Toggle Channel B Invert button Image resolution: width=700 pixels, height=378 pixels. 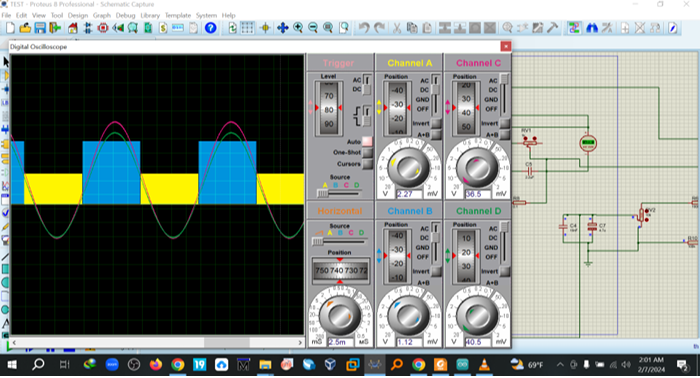pos(436,271)
